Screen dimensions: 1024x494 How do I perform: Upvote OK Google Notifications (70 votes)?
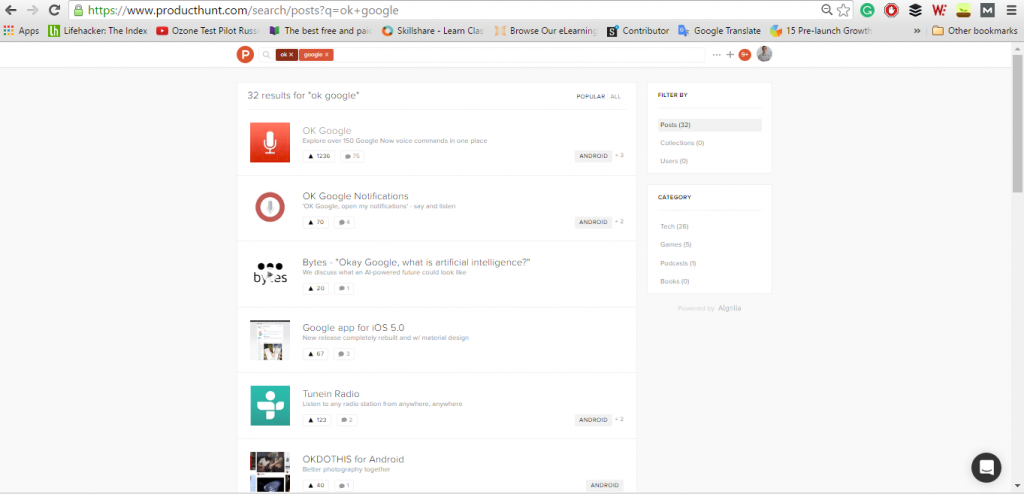pyautogui.click(x=316, y=222)
